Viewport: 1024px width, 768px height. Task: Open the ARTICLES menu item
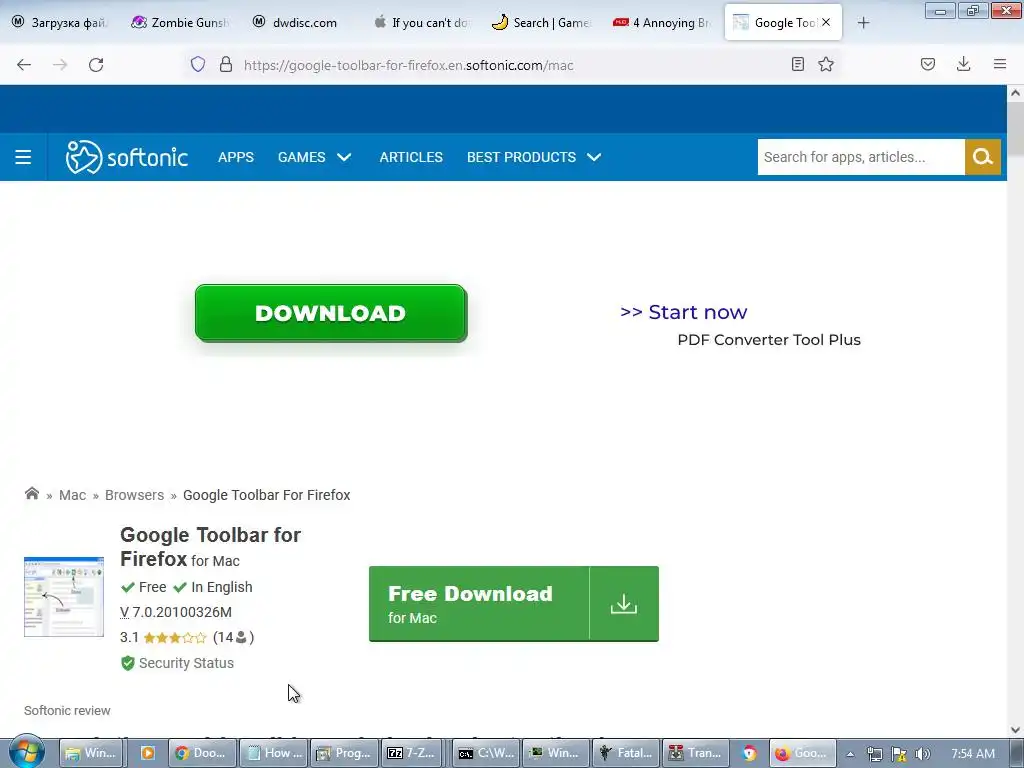(411, 157)
